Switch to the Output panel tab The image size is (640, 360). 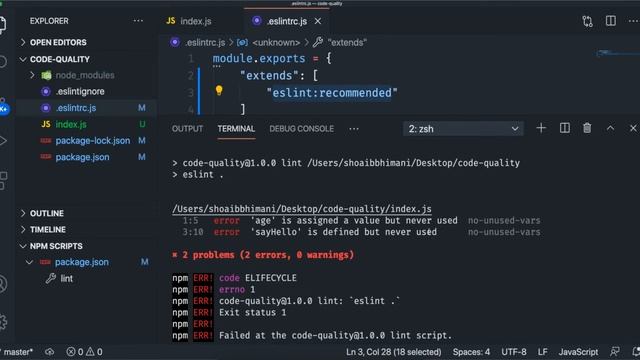(x=187, y=129)
